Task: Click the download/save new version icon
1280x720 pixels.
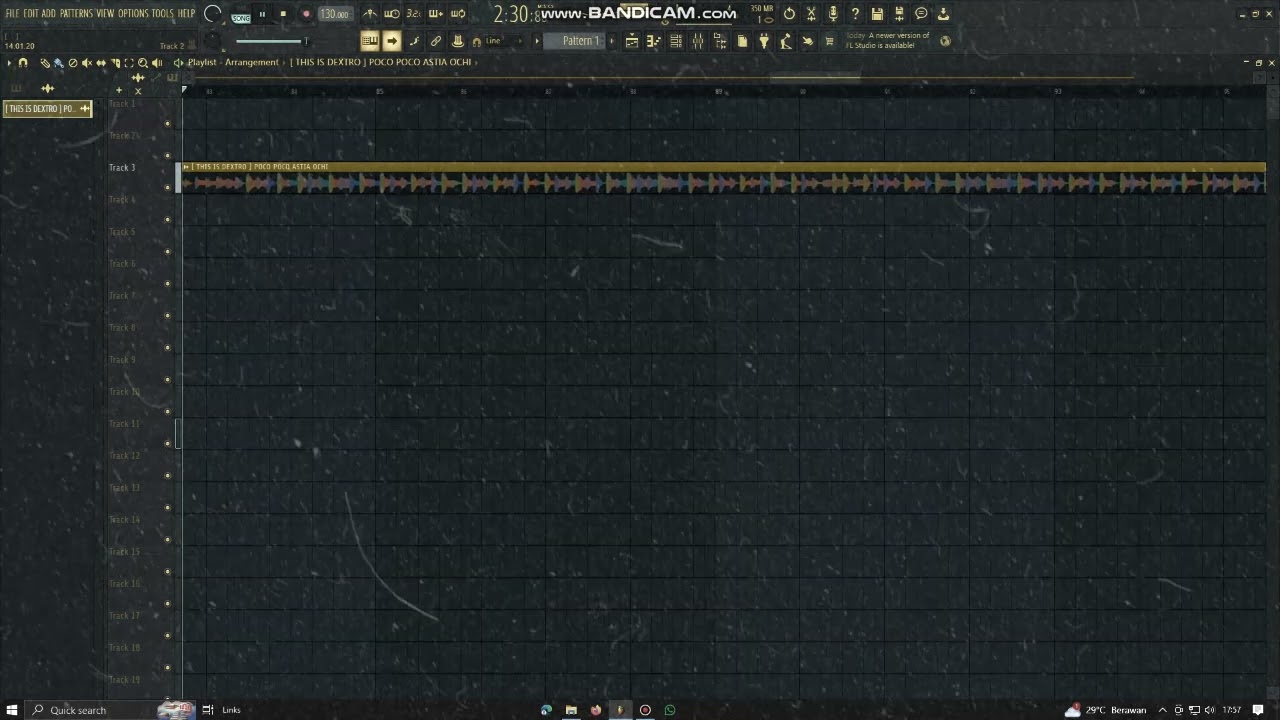Action: [x=943, y=14]
